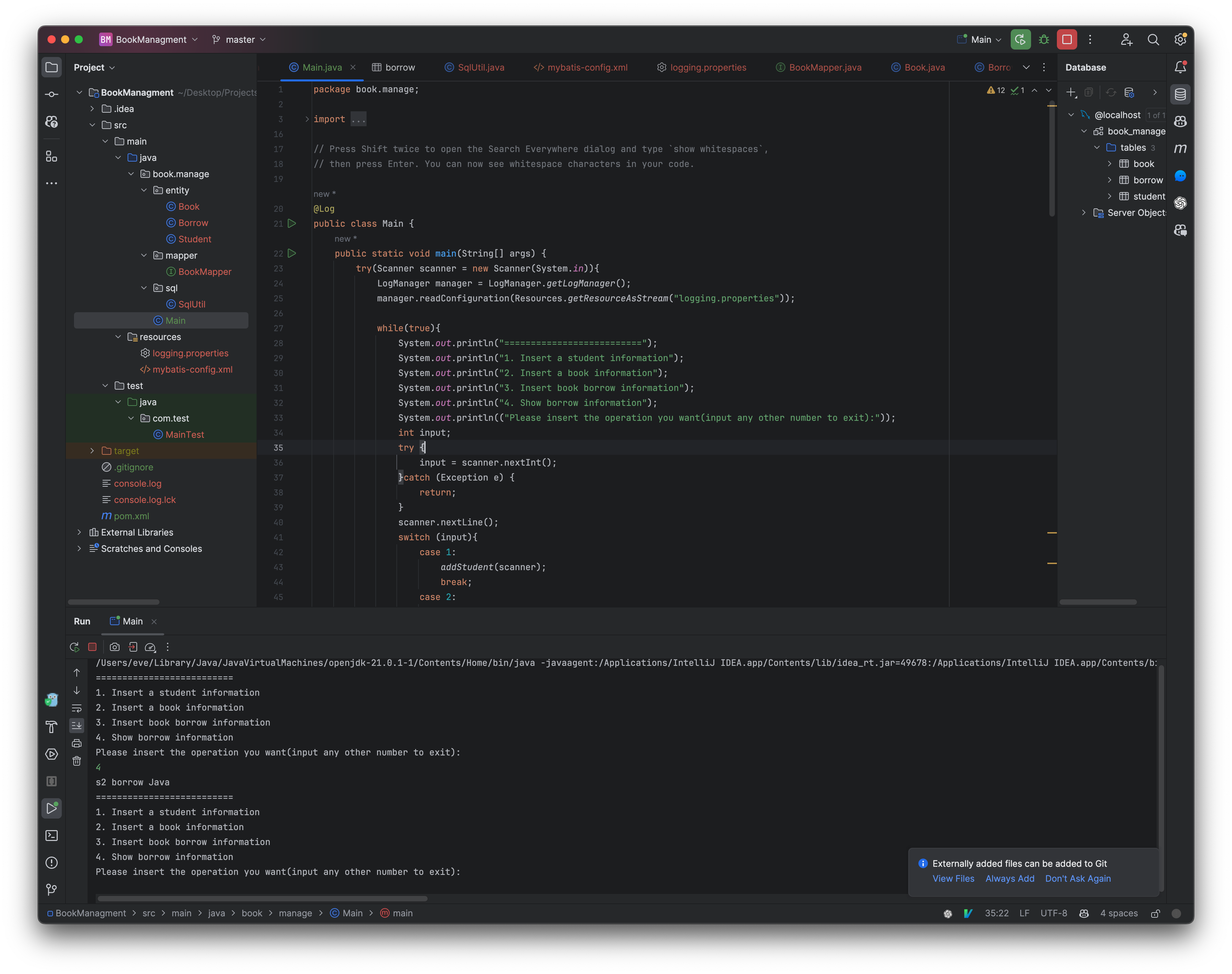The width and height of the screenshot is (1232, 974).
Task: Open Search Everywhere magnifier
Action: click(x=1154, y=39)
